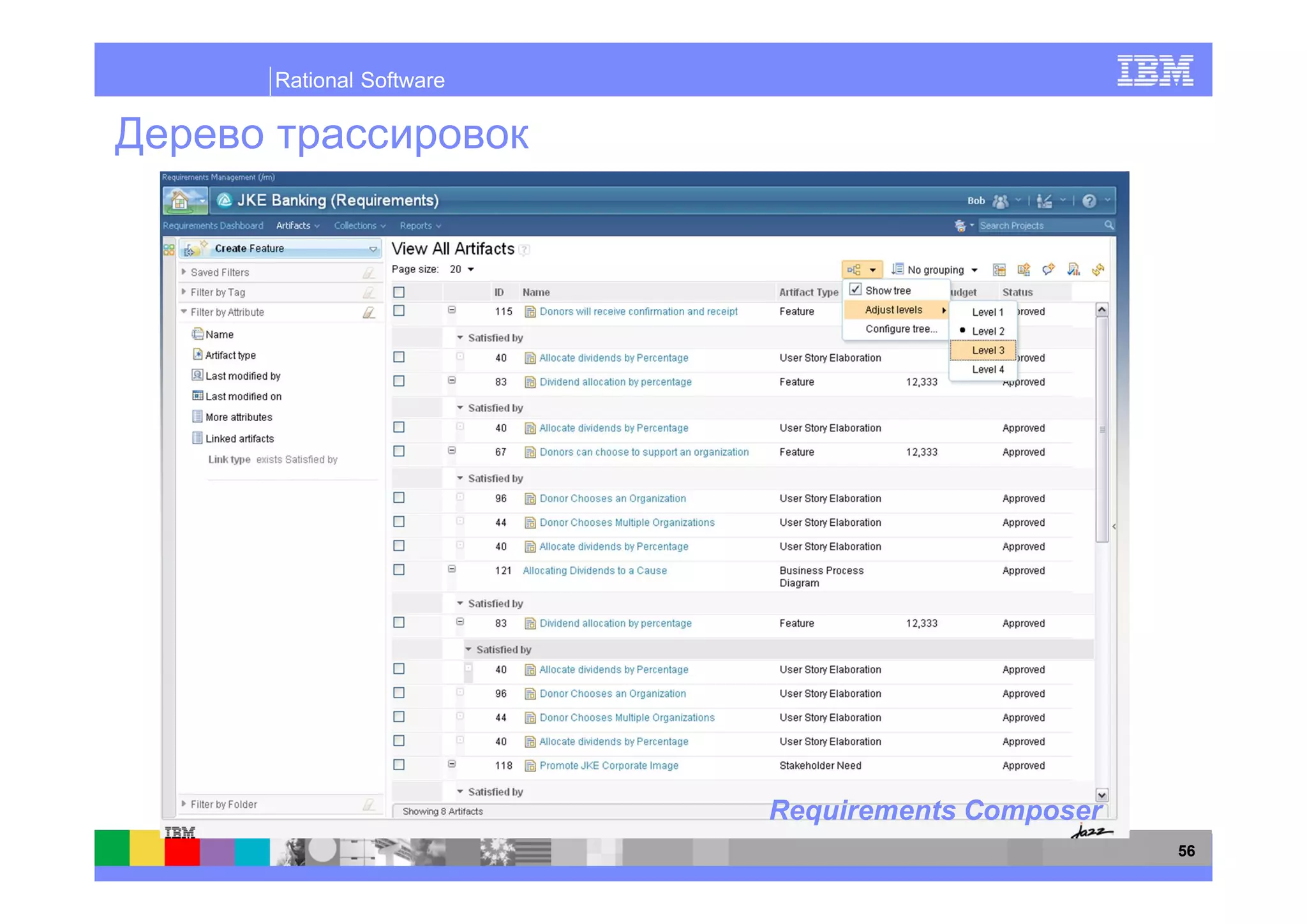Click the project search scope icon
Viewport: 1307px width, 924px height.
point(960,226)
